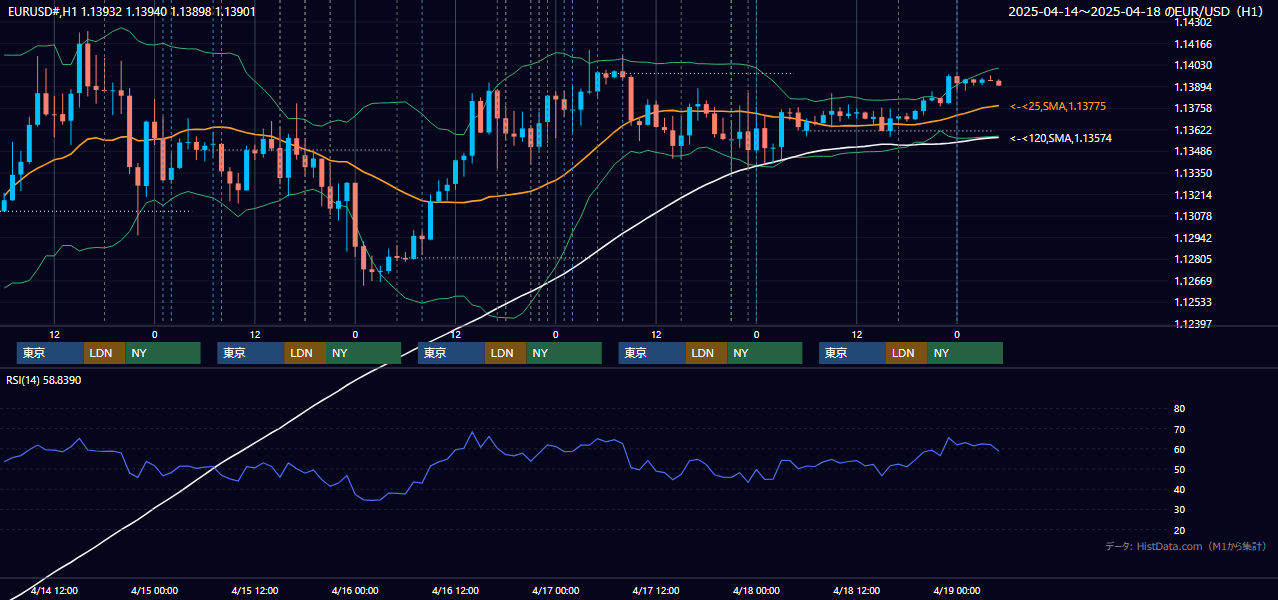Click the RSI 30 level label
The height and width of the screenshot is (600, 1278).
pyautogui.click(x=1179, y=510)
